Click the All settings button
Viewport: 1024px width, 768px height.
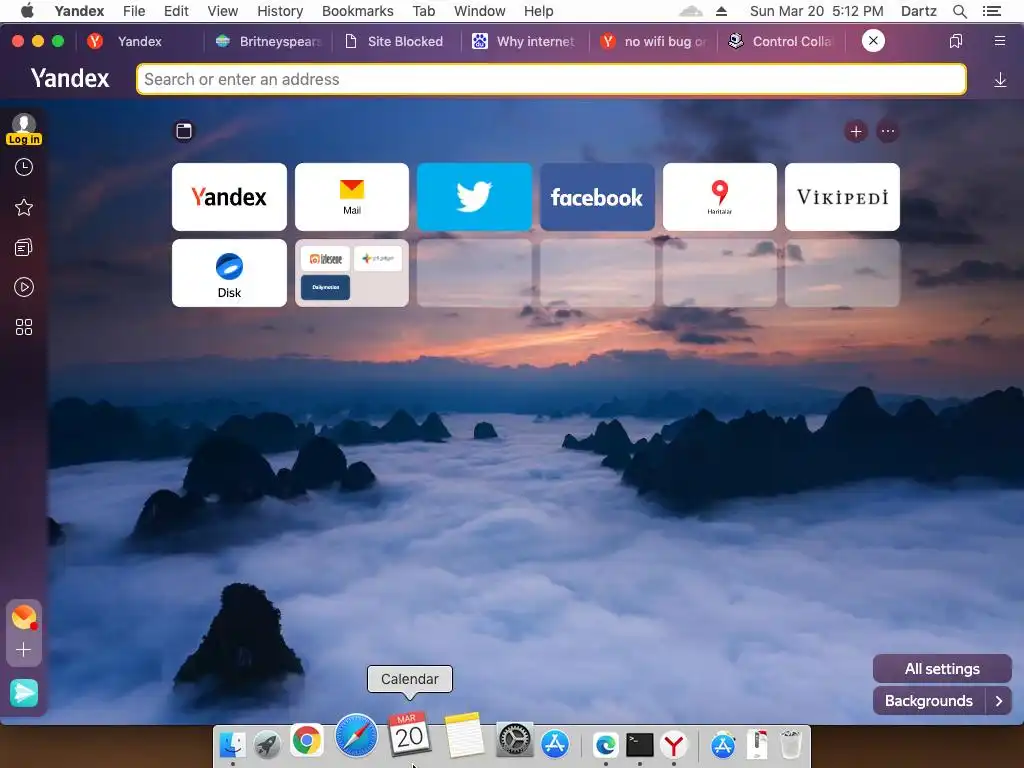point(942,669)
